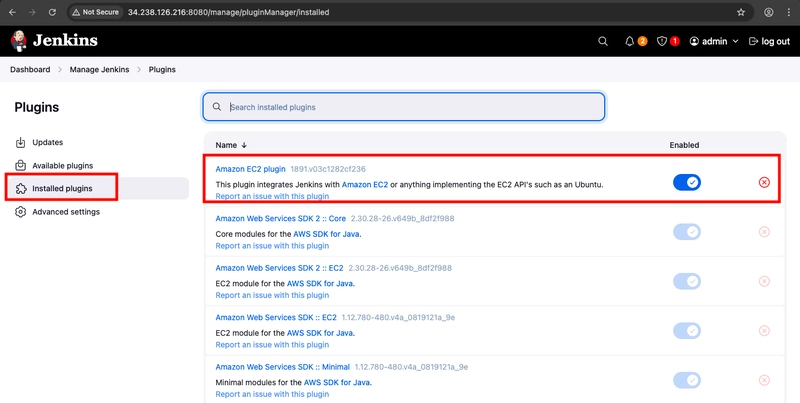Open the Amazon EC2 link in description
This screenshot has height=403, width=800.
point(365,185)
